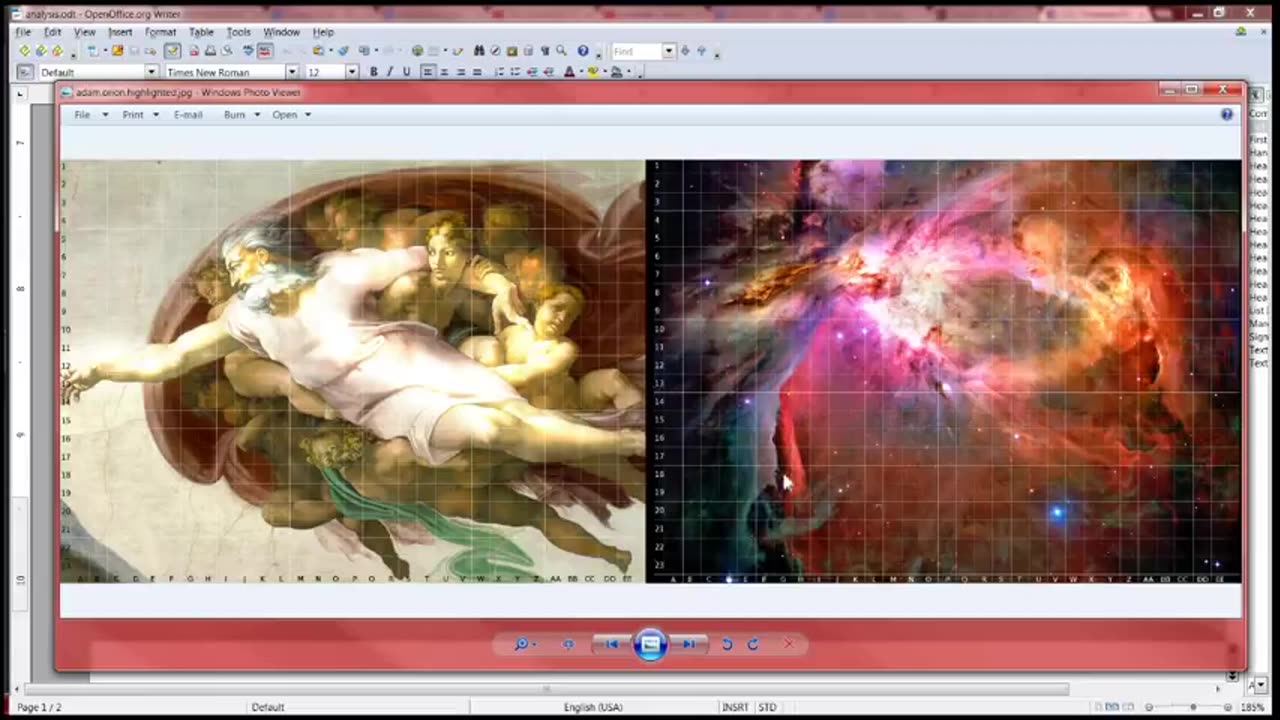Align text left in Writer toolbar

(428, 72)
